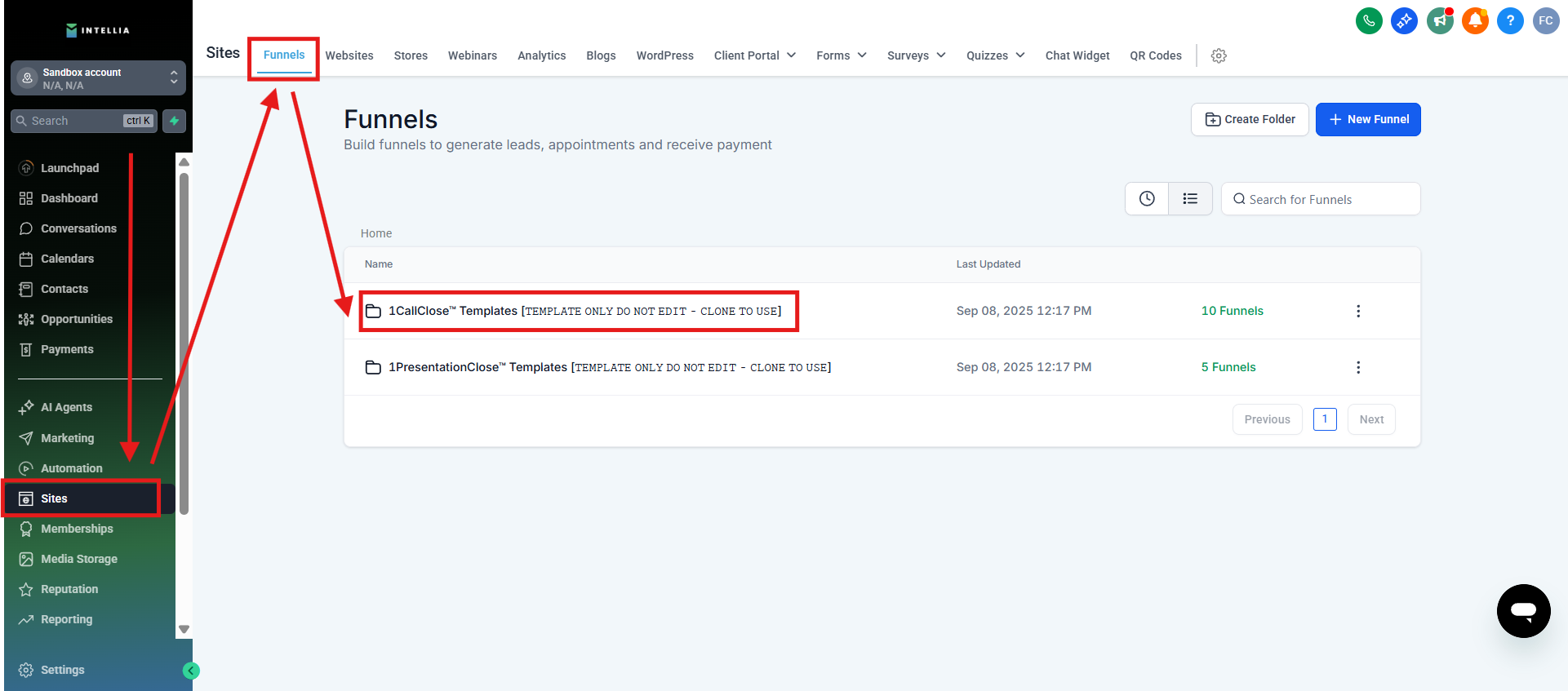Viewport: 1568px width, 691px height.
Task: Click the green phone dialer icon
Action: [x=1369, y=21]
